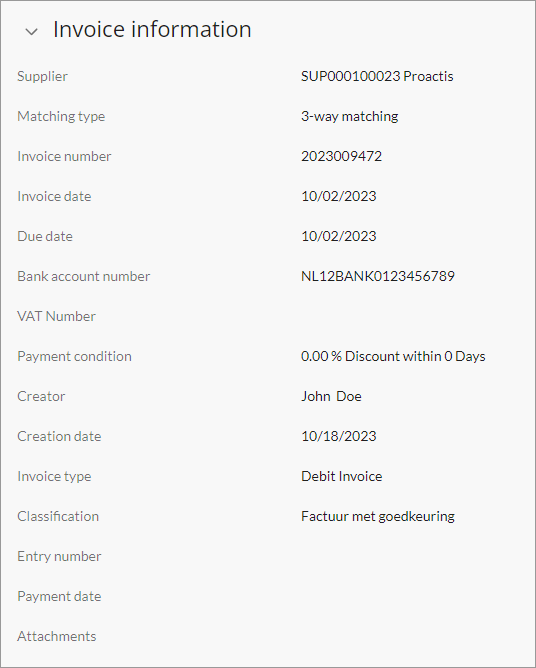Click the 3-way matching value

pos(349,116)
